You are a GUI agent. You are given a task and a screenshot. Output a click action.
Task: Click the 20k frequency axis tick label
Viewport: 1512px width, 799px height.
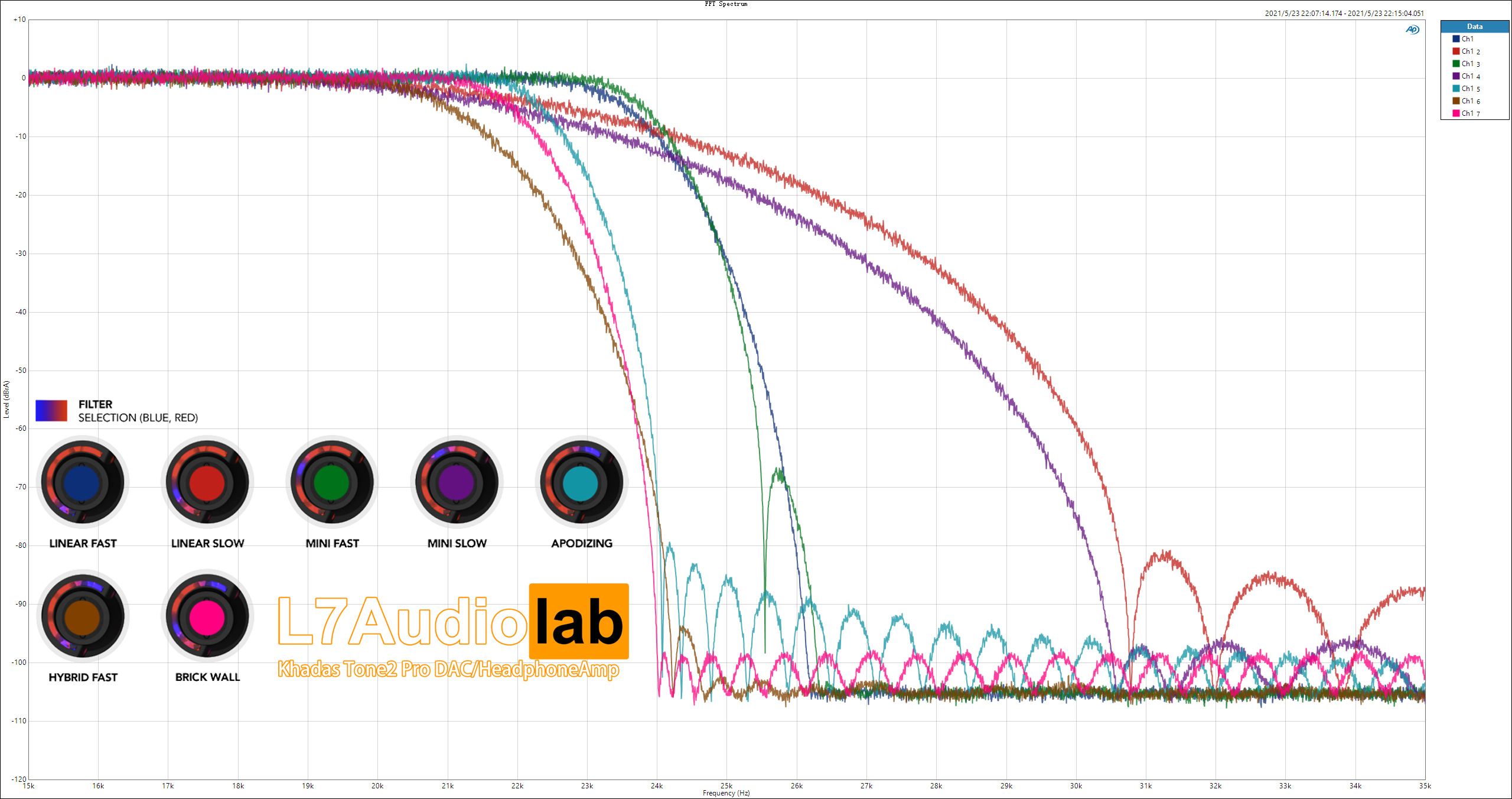(377, 786)
